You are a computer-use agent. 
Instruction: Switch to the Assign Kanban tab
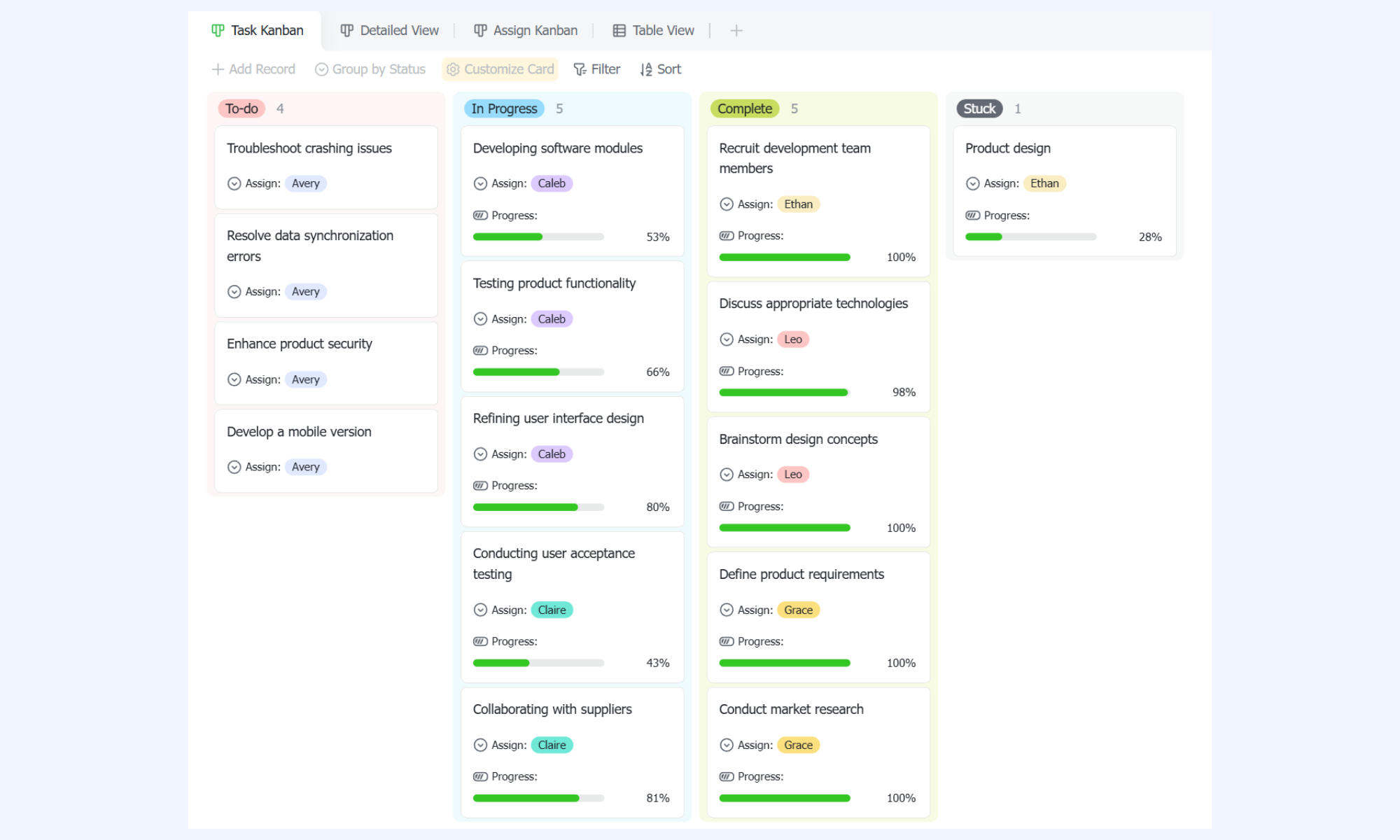[526, 31]
